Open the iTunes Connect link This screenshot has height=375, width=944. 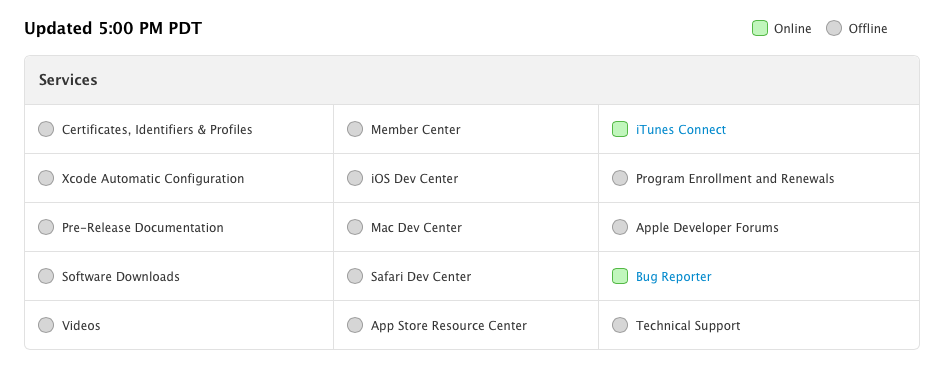point(681,129)
